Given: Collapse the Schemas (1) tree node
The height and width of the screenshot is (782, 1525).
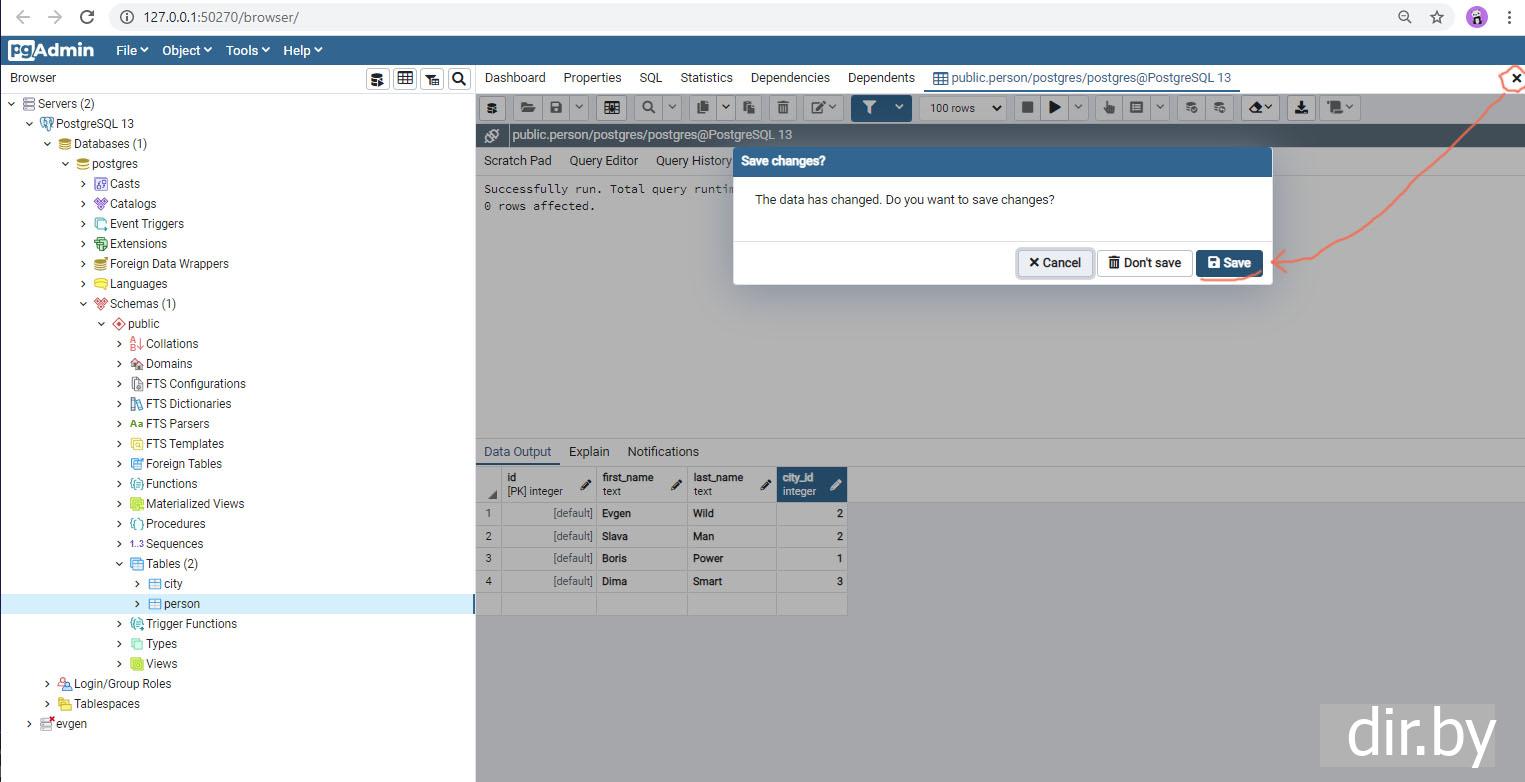Looking at the screenshot, I should (84, 304).
